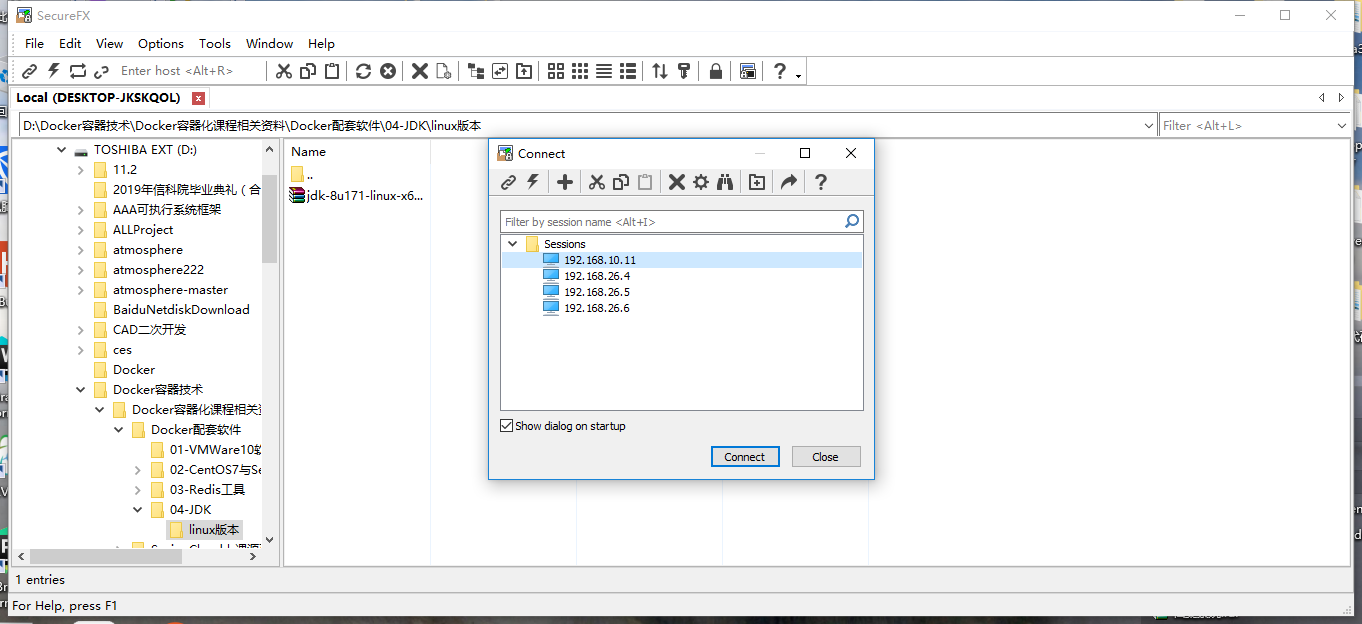
Task: Click the Connect button in dialog
Action: 745,457
